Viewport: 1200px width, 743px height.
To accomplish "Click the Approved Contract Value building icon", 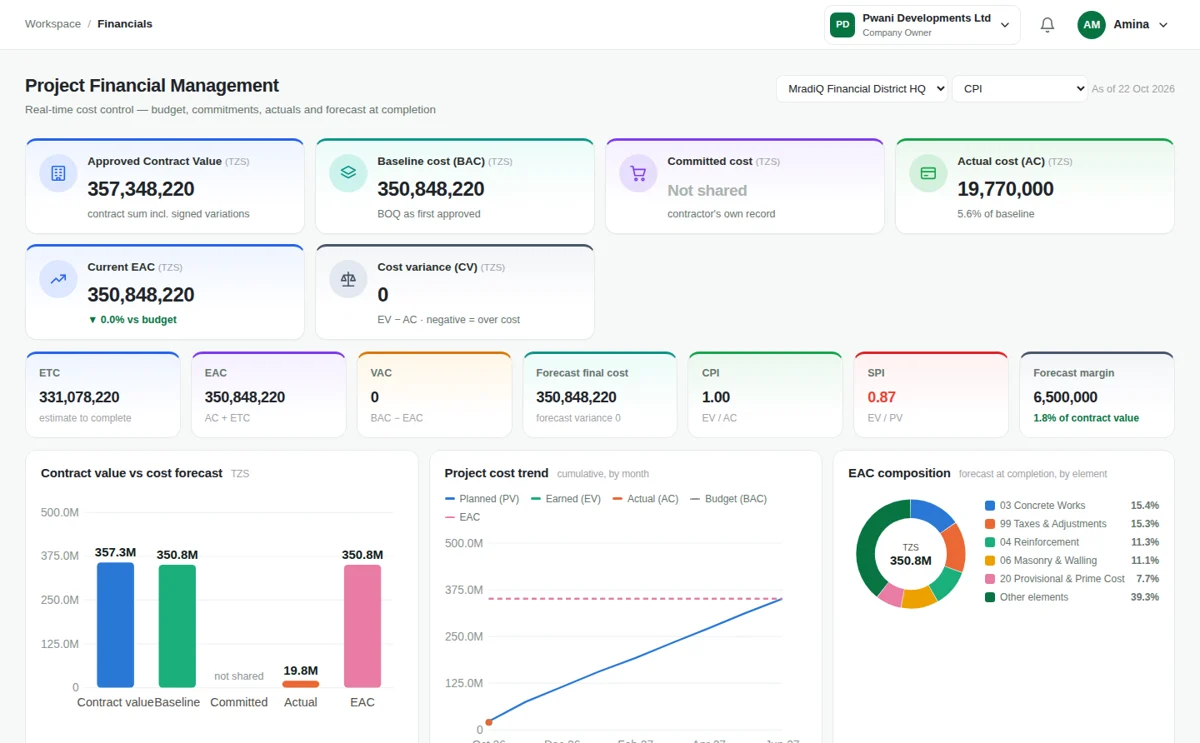I will point(58,173).
